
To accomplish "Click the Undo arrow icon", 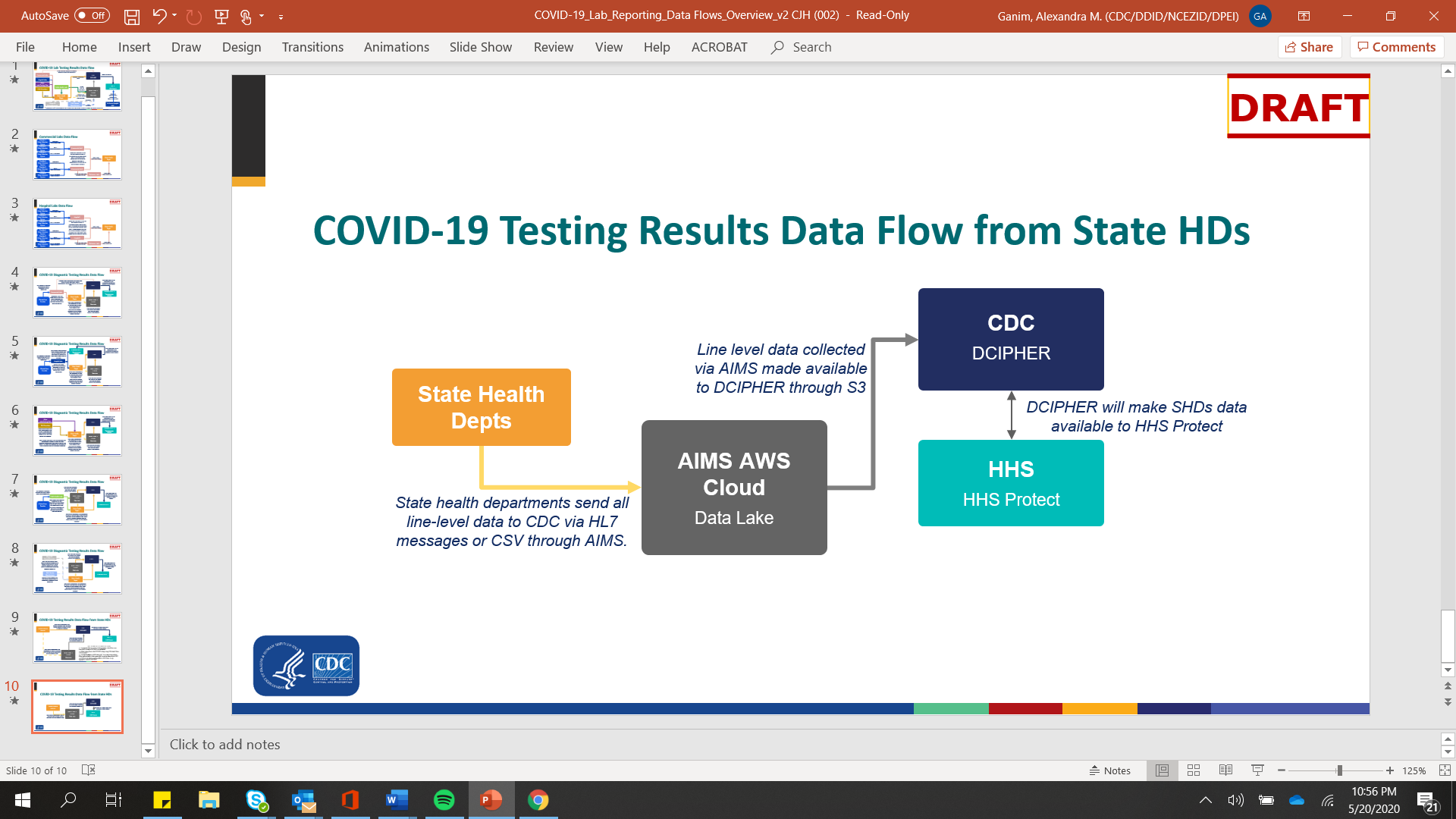I will (158, 15).
